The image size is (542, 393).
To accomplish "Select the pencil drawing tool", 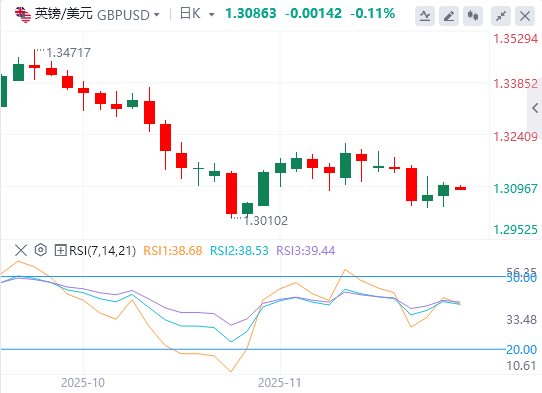I will pos(449,16).
